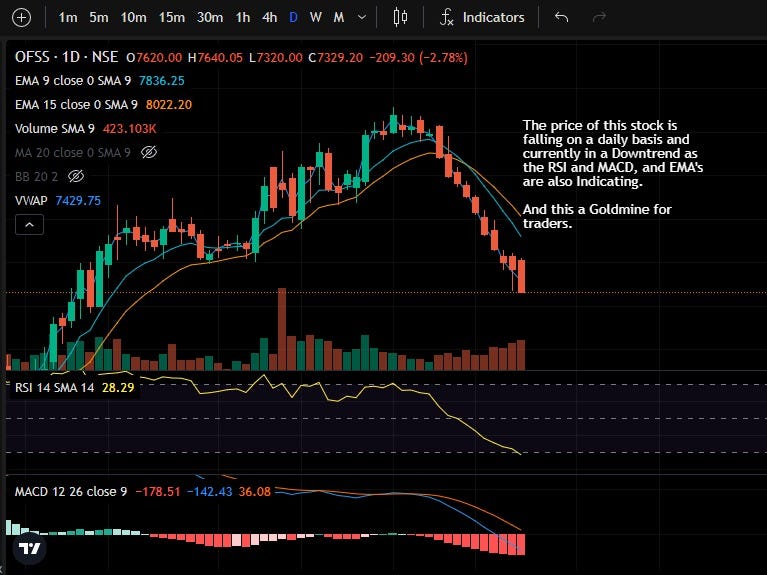The width and height of the screenshot is (767, 575).
Task: Click the redo arrow
Action: 599,18
